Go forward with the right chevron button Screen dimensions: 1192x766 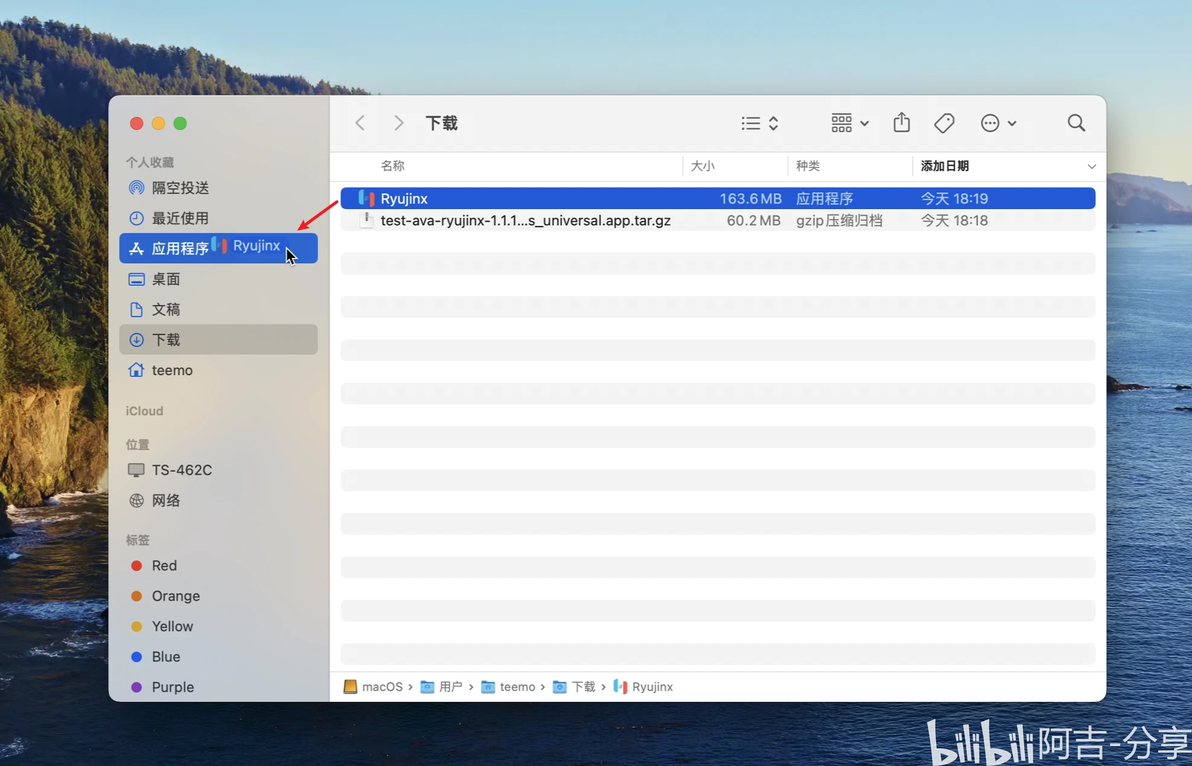[x=398, y=123]
